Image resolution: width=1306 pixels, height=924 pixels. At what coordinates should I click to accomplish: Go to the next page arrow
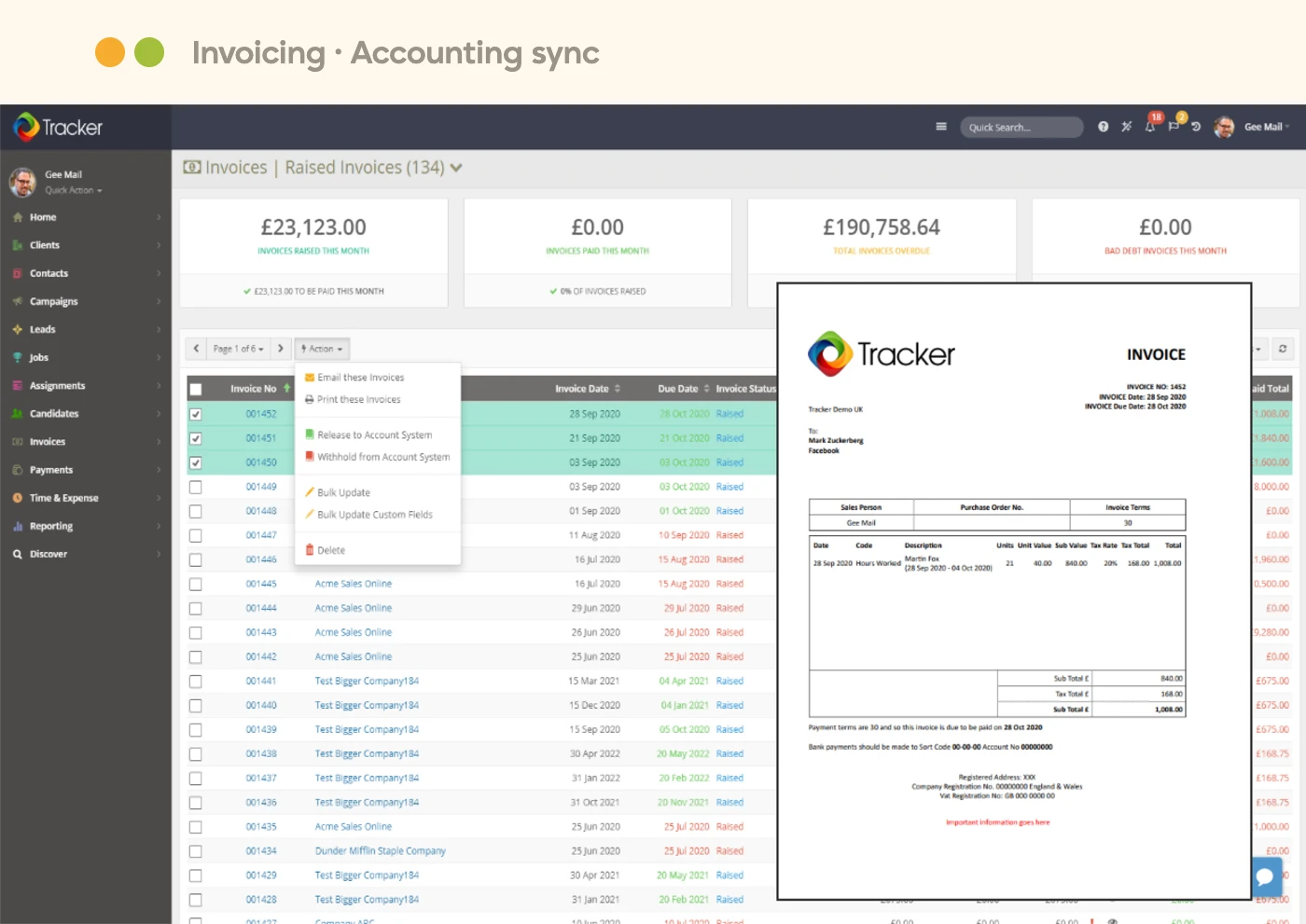(x=280, y=349)
